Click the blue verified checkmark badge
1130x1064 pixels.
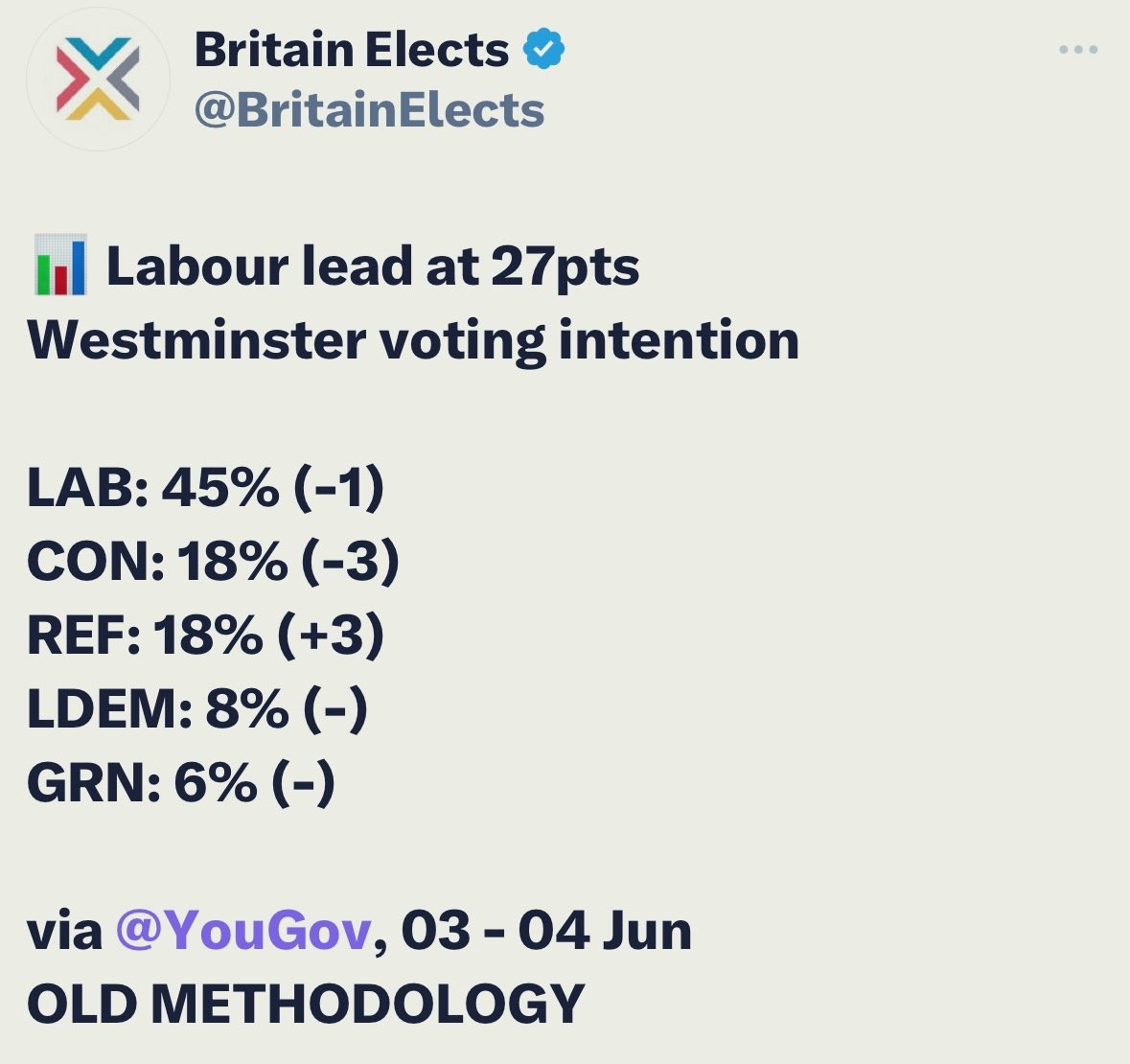click(x=543, y=50)
